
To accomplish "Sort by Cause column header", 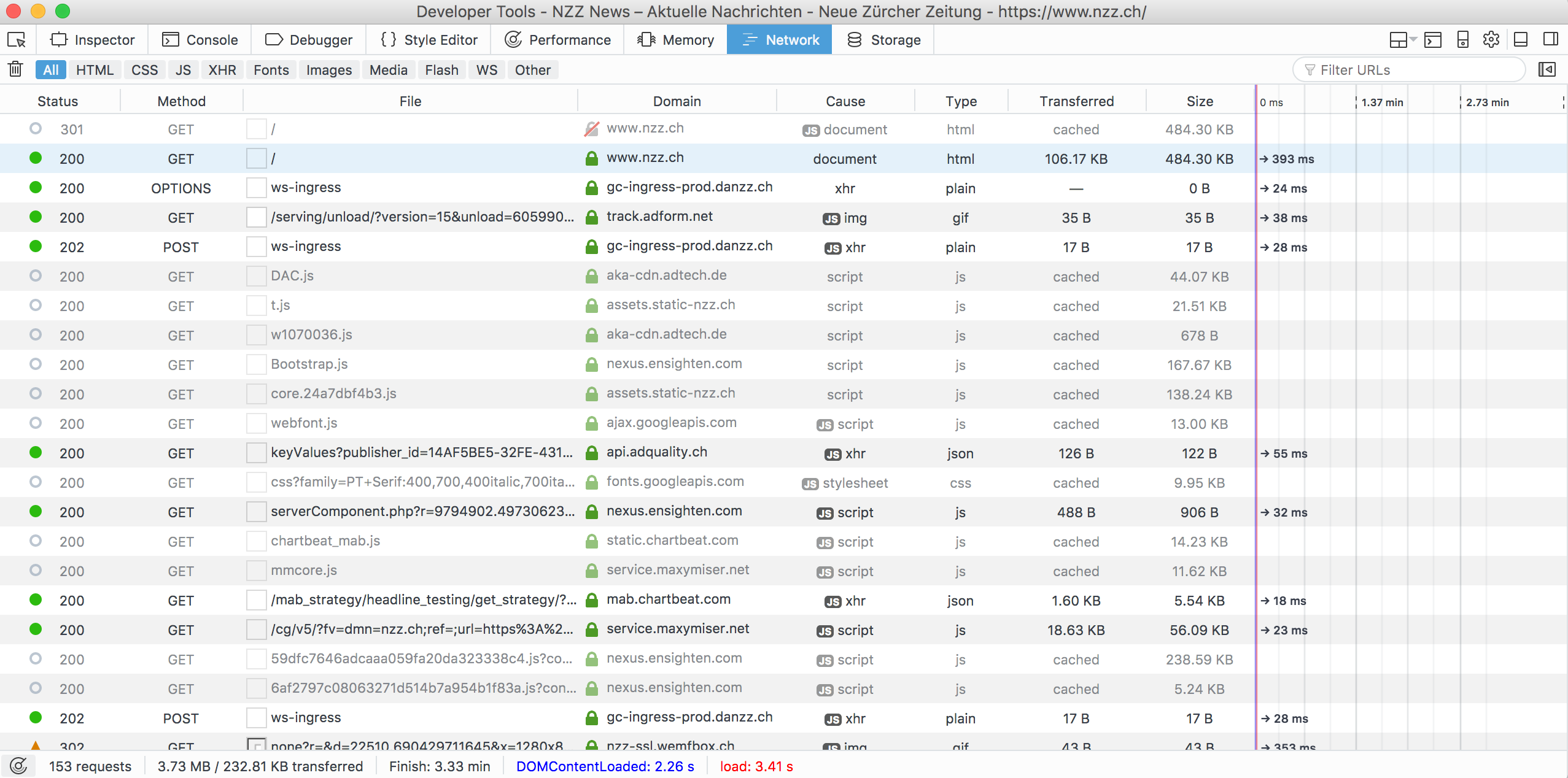I will pos(845,101).
